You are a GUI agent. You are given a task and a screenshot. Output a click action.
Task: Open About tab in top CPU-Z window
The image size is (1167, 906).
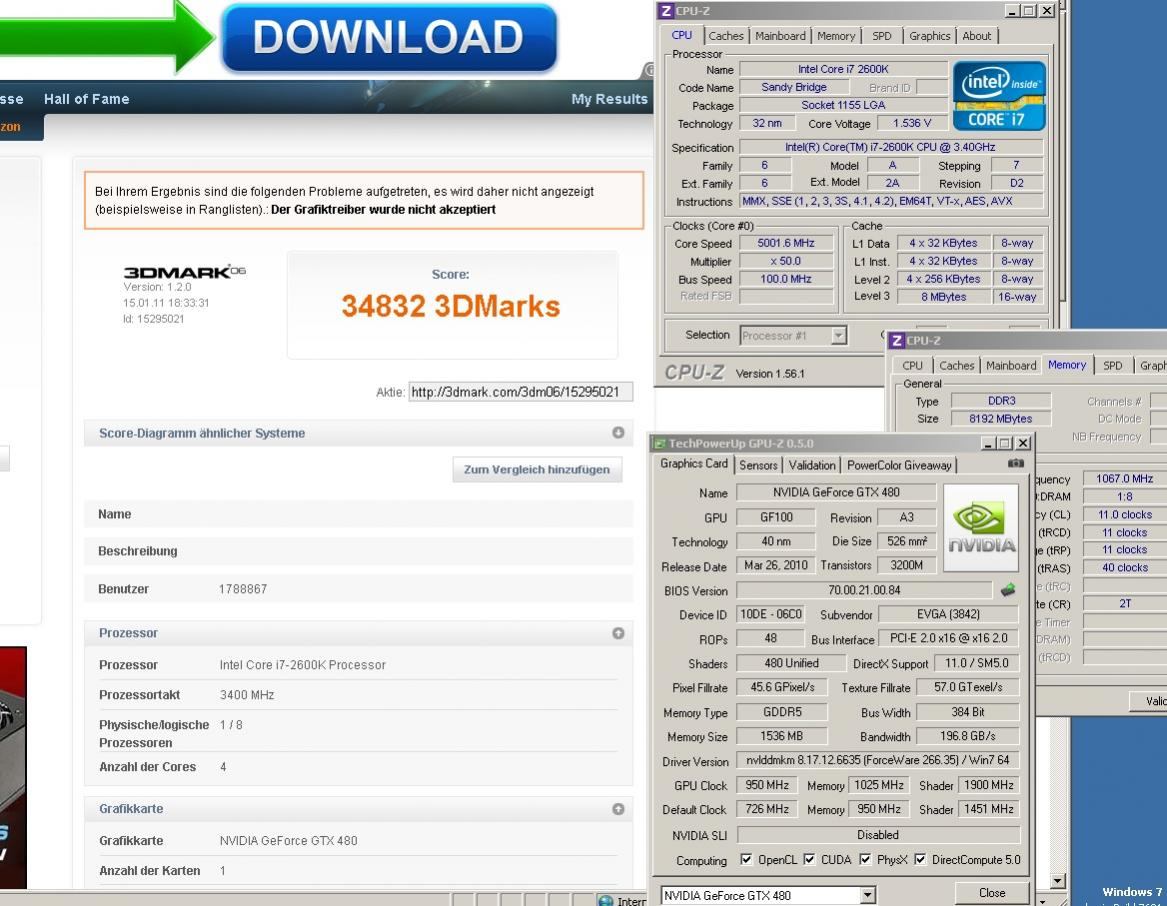tap(976, 36)
